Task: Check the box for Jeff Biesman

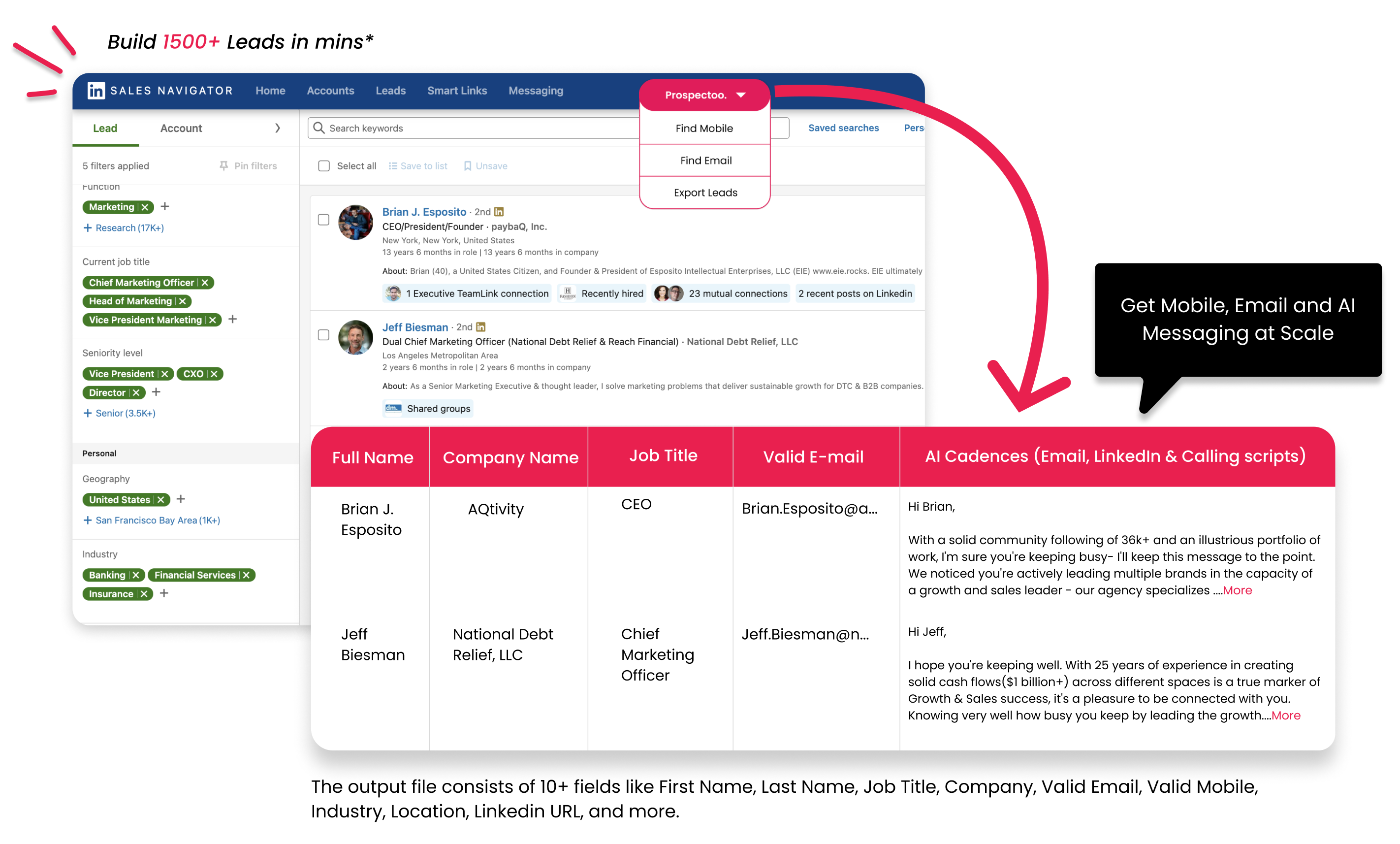Action: 324,335
